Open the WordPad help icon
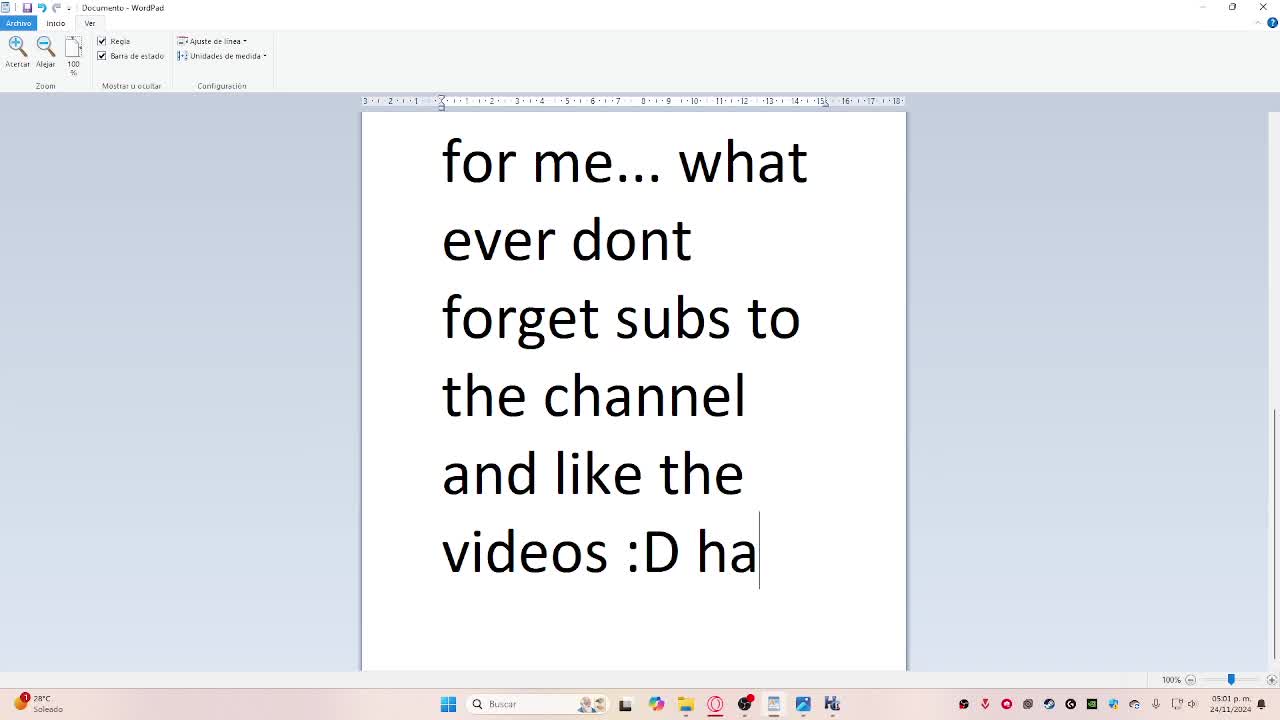Image resolution: width=1280 pixels, height=720 pixels. point(1272,23)
